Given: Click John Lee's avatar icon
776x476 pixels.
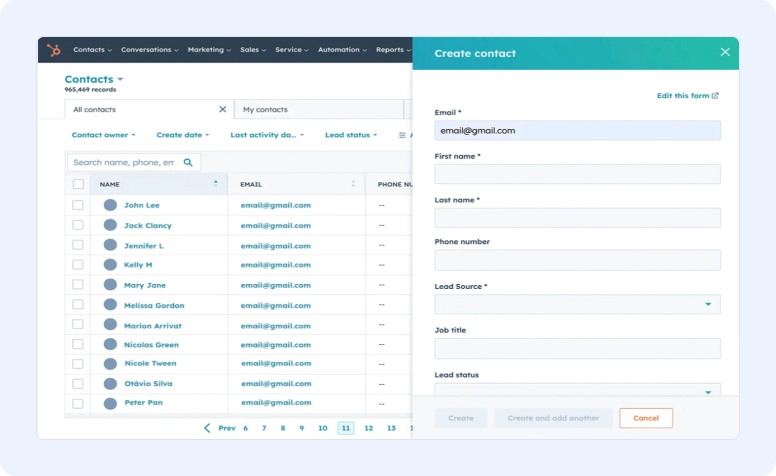Looking at the screenshot, I should (x=110, y=205).
